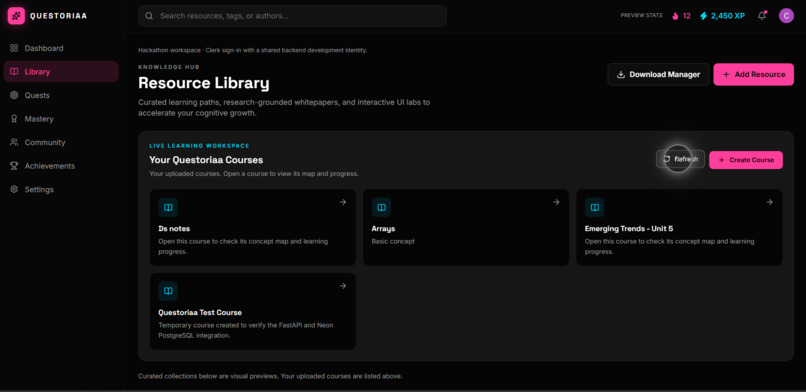Open Settings from the sidebar
This screenshot has width=806, height=392.
click(61, 190)
